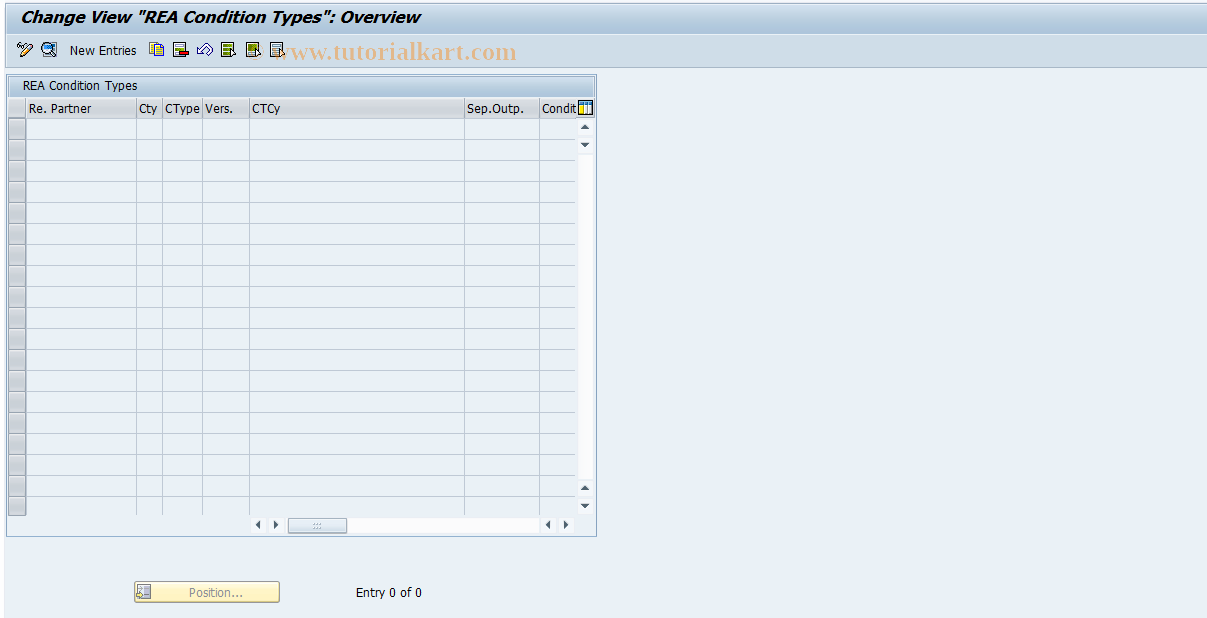Viewport: 1207px width, 618px height.
Task: Toggle display/change mode pencil icon
Action: click(x=25, y=50)
